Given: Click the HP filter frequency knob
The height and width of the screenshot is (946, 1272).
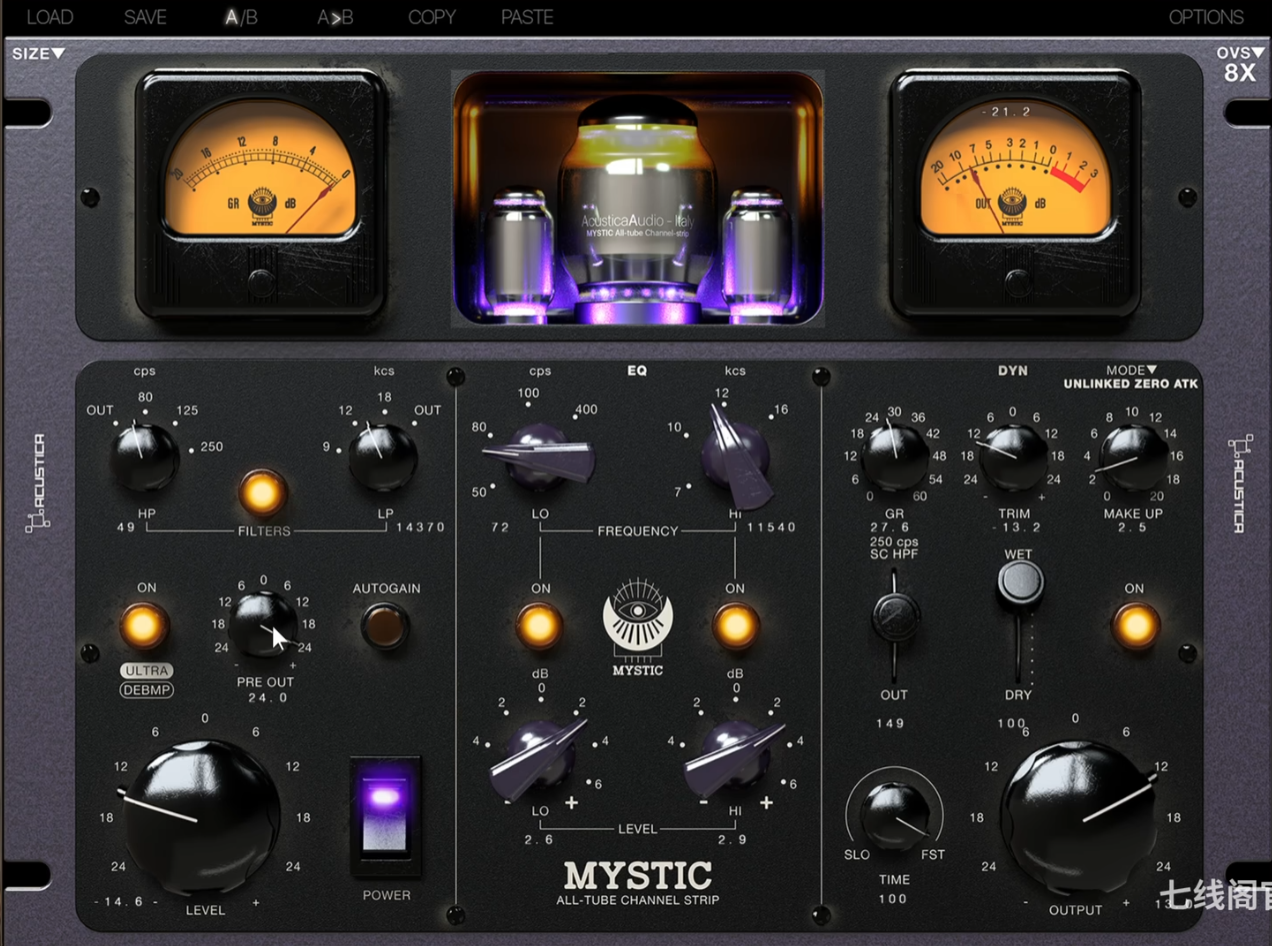Looking at the screenshot, I should [x=144, y=456].
